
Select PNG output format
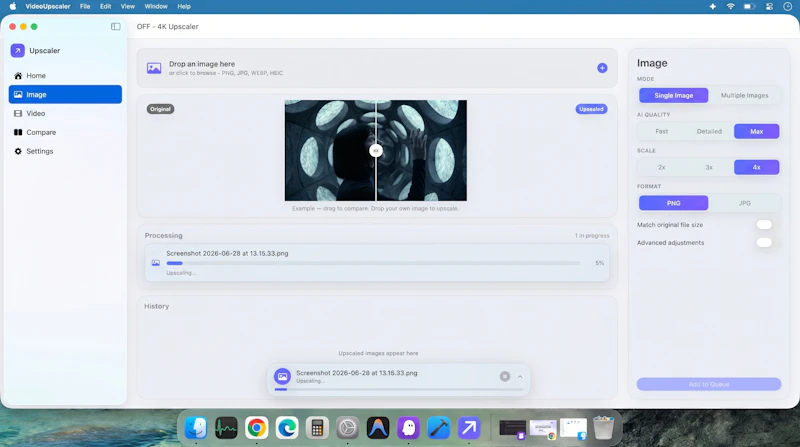click(673, 203)
